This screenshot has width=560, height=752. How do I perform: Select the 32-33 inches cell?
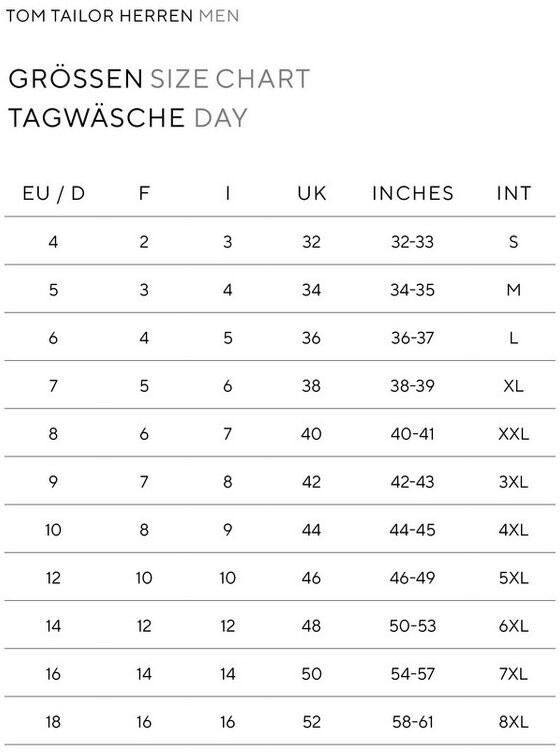tap(412, 242)
